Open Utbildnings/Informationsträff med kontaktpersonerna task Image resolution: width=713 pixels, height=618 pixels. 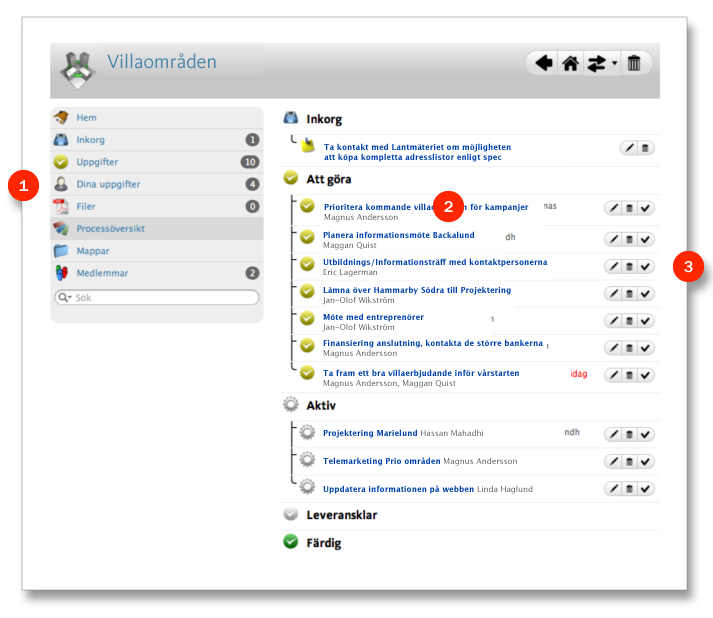(435, 262)
